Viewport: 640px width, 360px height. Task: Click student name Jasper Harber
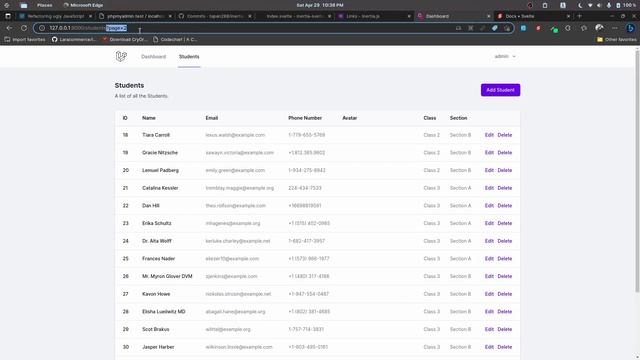coord(158,347)
